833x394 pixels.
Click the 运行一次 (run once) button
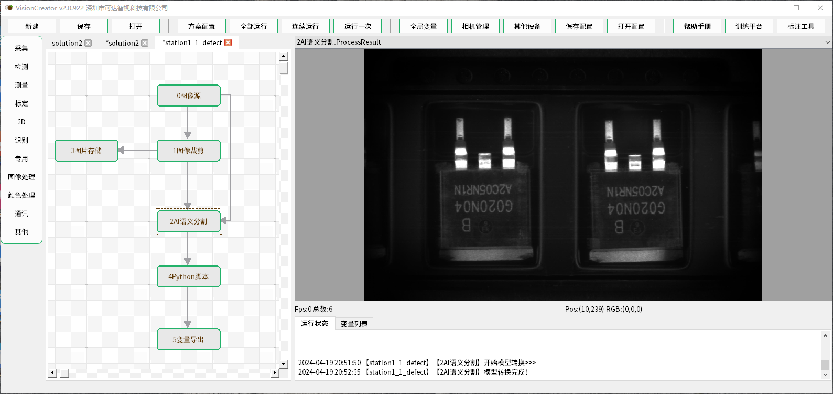(358, 26)
